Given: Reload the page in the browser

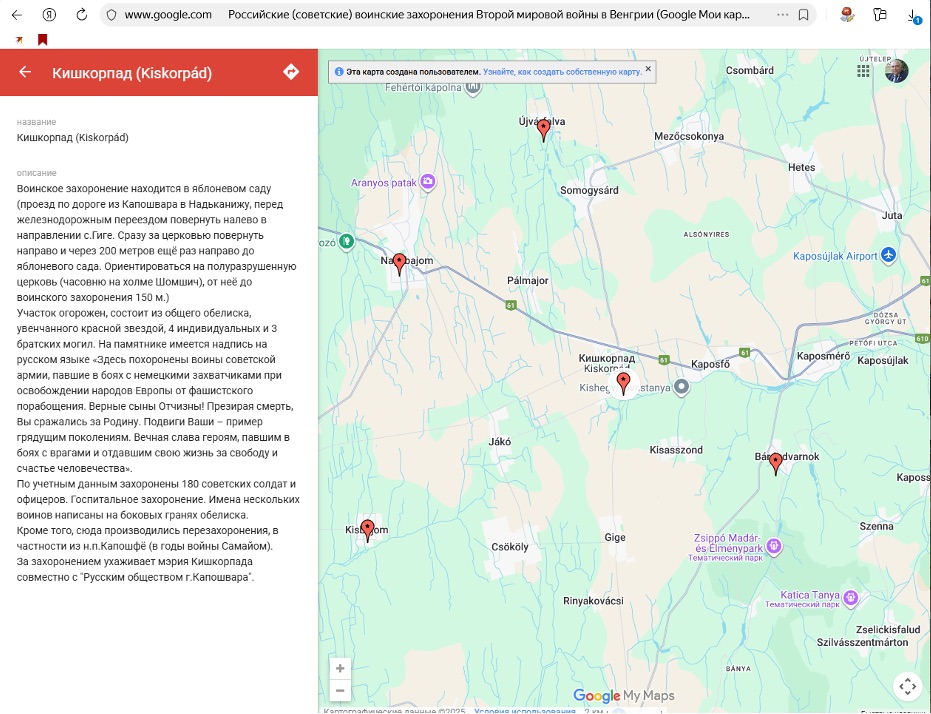Looking at the screenshot, I should pyautogui.click(x=82, y=15).
